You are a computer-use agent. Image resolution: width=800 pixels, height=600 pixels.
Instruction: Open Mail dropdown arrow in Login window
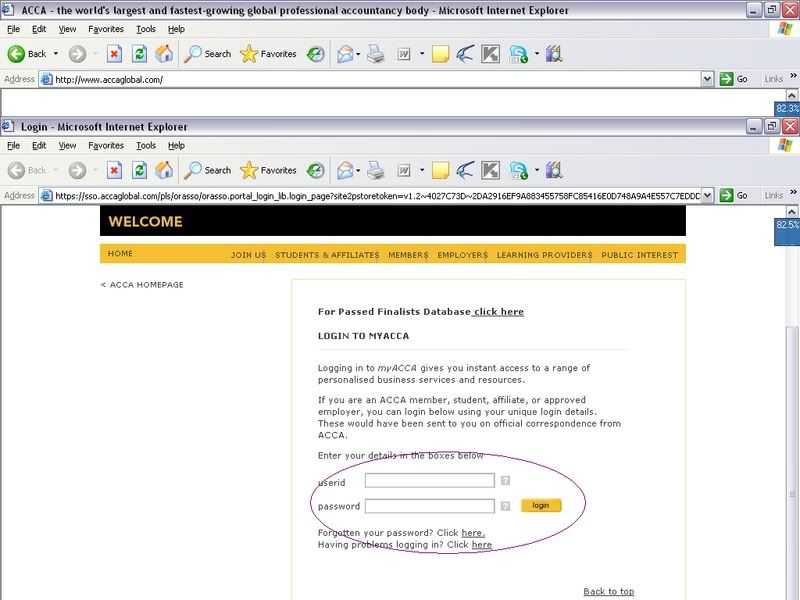[x=358, y=170]
